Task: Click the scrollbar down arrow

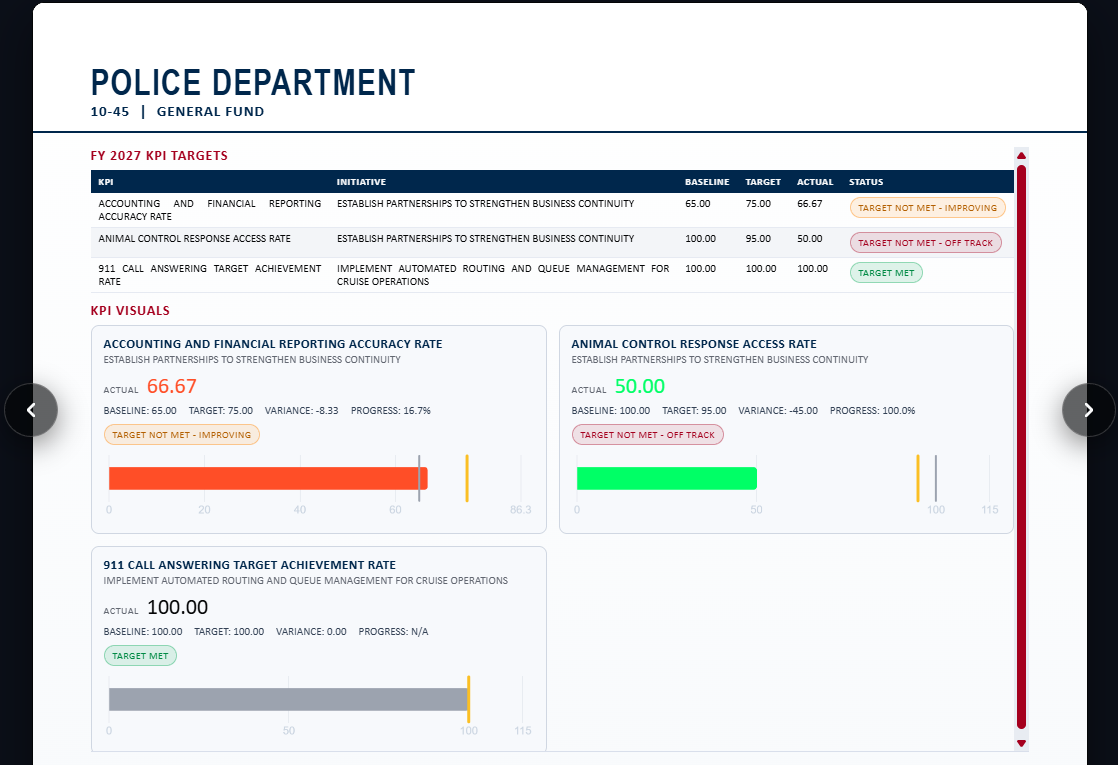Action: (1021, 743)
